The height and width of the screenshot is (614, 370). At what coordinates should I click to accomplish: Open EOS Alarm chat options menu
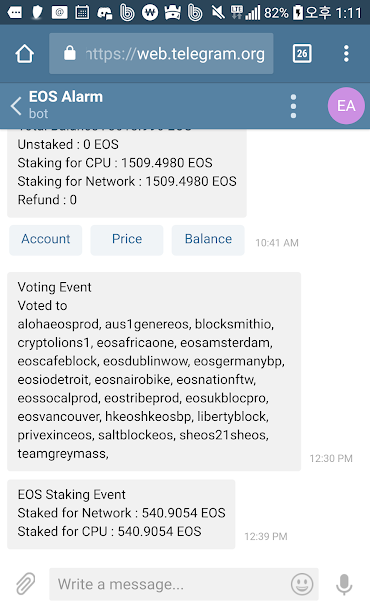pos(293,106)
